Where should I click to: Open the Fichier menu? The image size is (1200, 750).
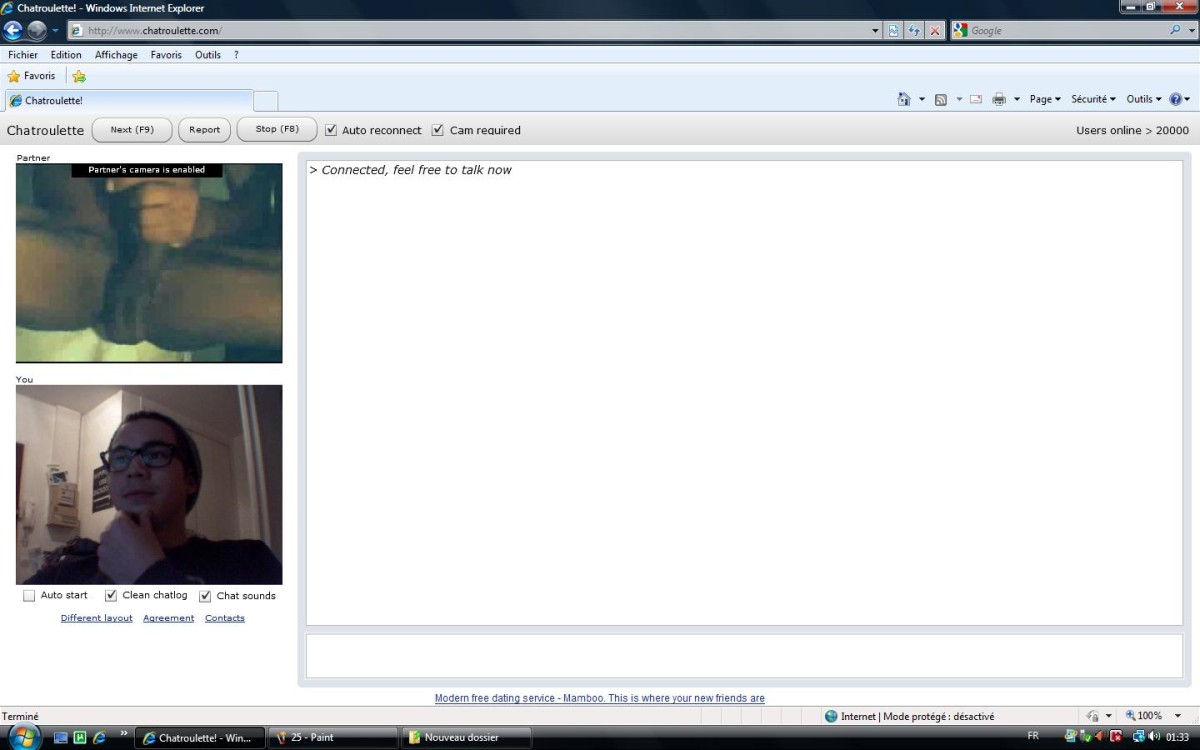[23, 55]
